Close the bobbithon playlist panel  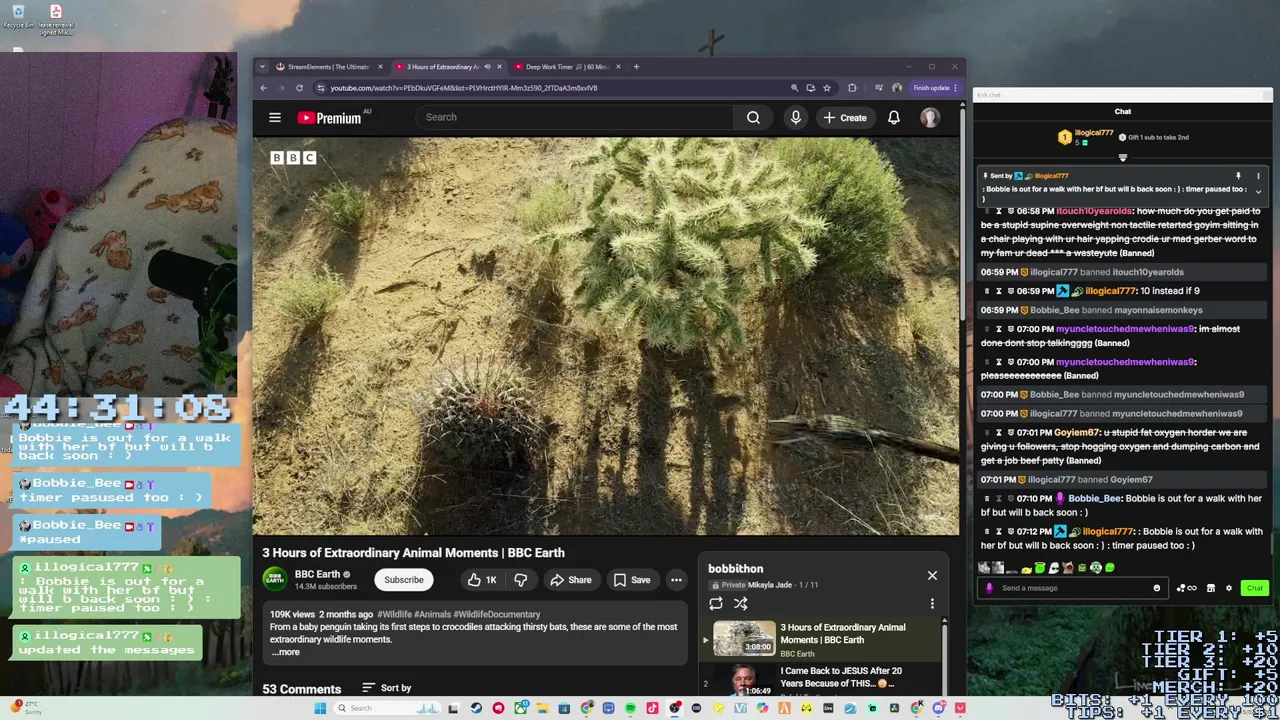point(932,575)
